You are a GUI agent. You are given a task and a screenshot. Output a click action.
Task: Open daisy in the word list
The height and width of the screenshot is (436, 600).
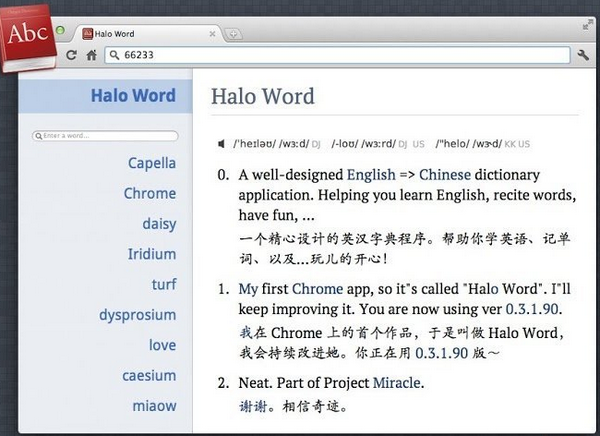tap(159, 224)
